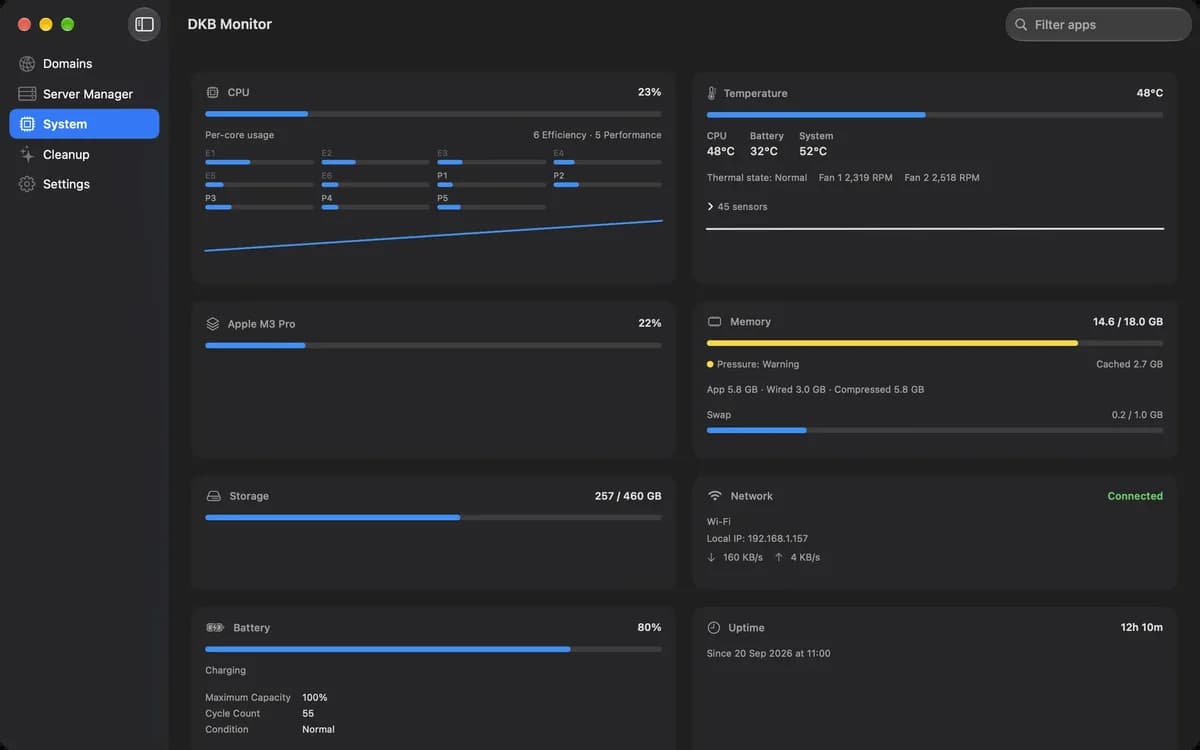Screen dimensions: 1200x750
Task: Click the Swap usage bar
Action: point(935,430)
